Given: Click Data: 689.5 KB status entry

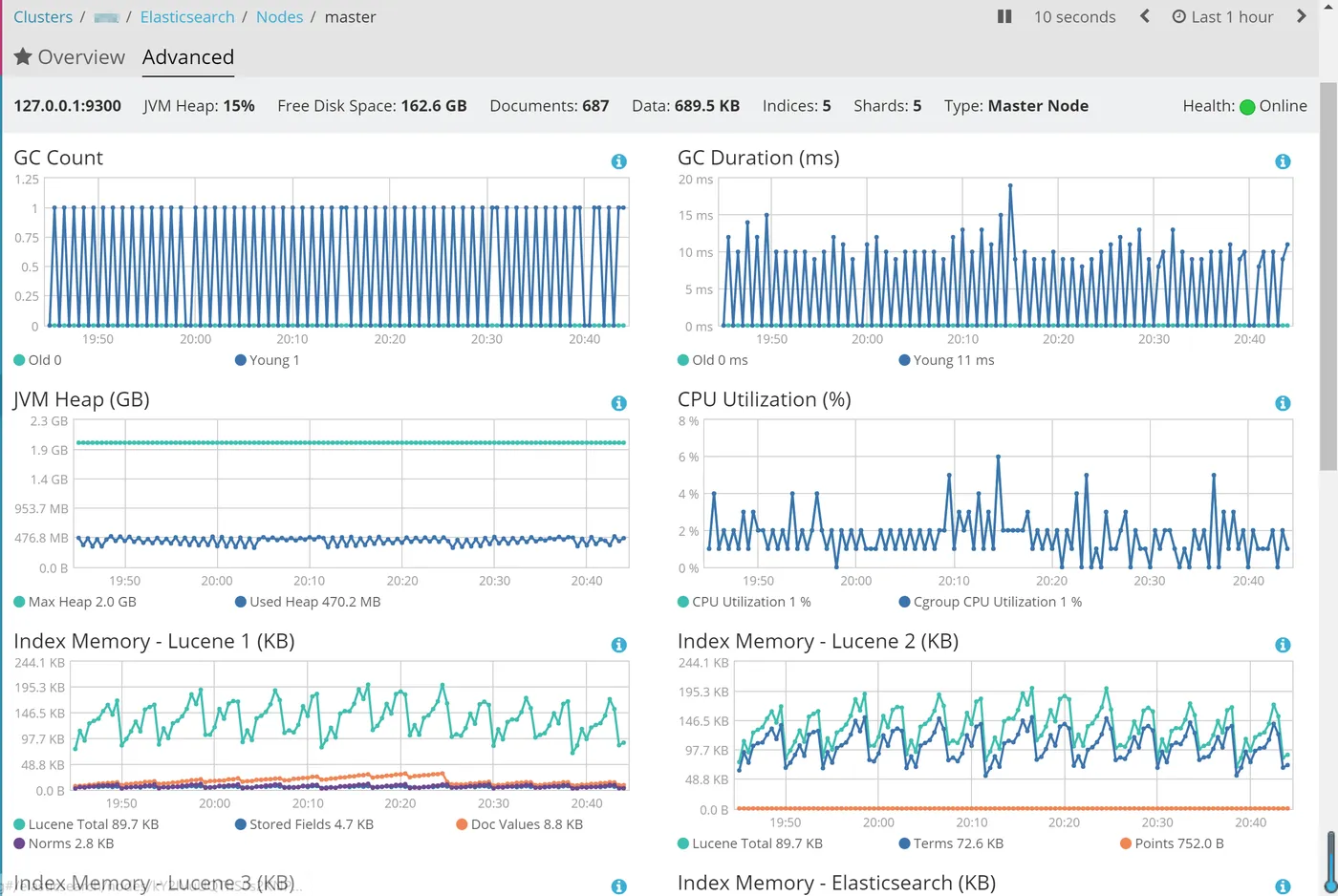Looking at the screenshot, I should pos(685,106).
